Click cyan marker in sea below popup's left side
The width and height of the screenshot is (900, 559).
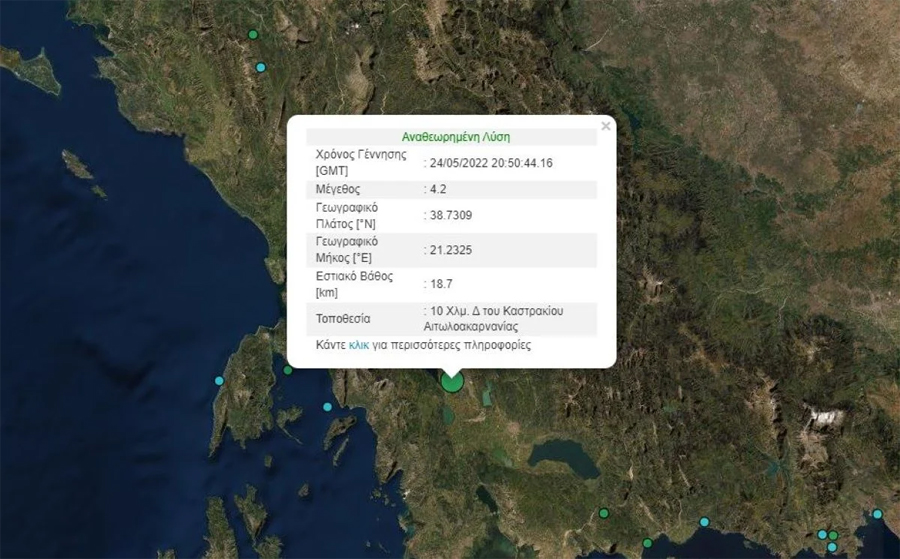point(327,407)
